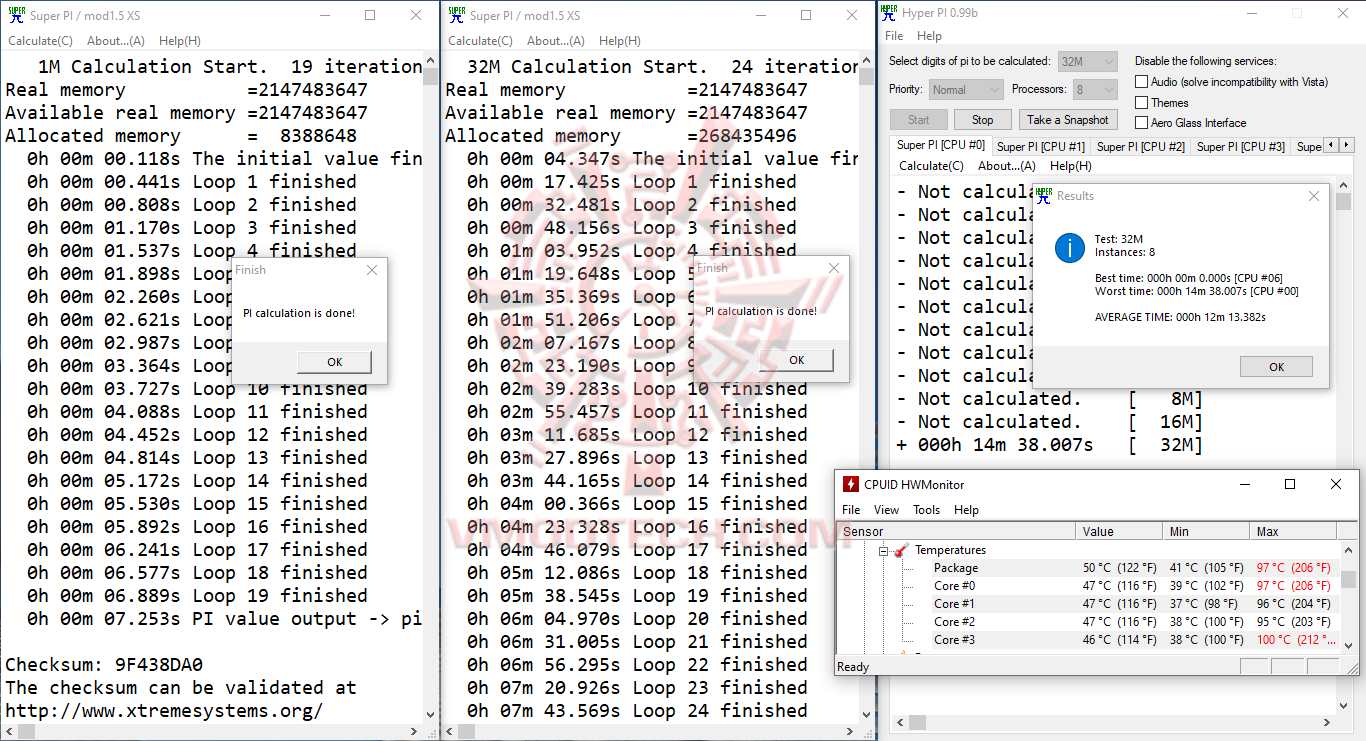The height and width of the screenshot is (741, 1366).
Task: Click the CPUID HWMonitor title bar icon
Action: click(851, 484)
